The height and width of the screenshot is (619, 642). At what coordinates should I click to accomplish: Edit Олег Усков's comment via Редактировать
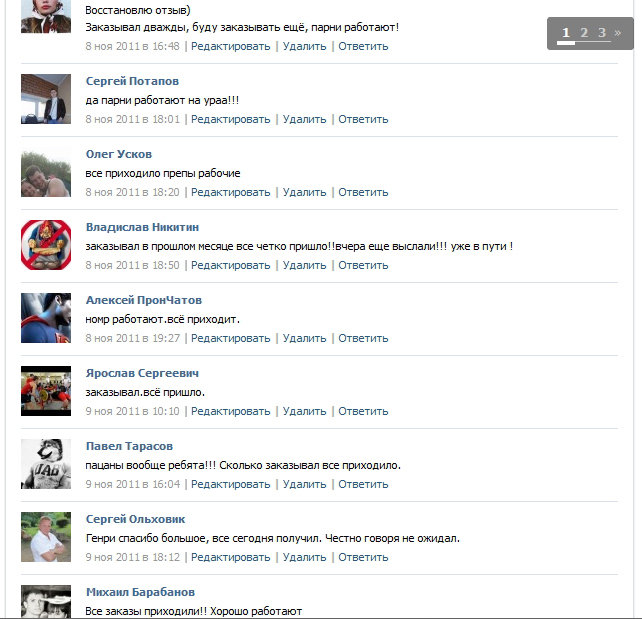(x=231, y=192)
